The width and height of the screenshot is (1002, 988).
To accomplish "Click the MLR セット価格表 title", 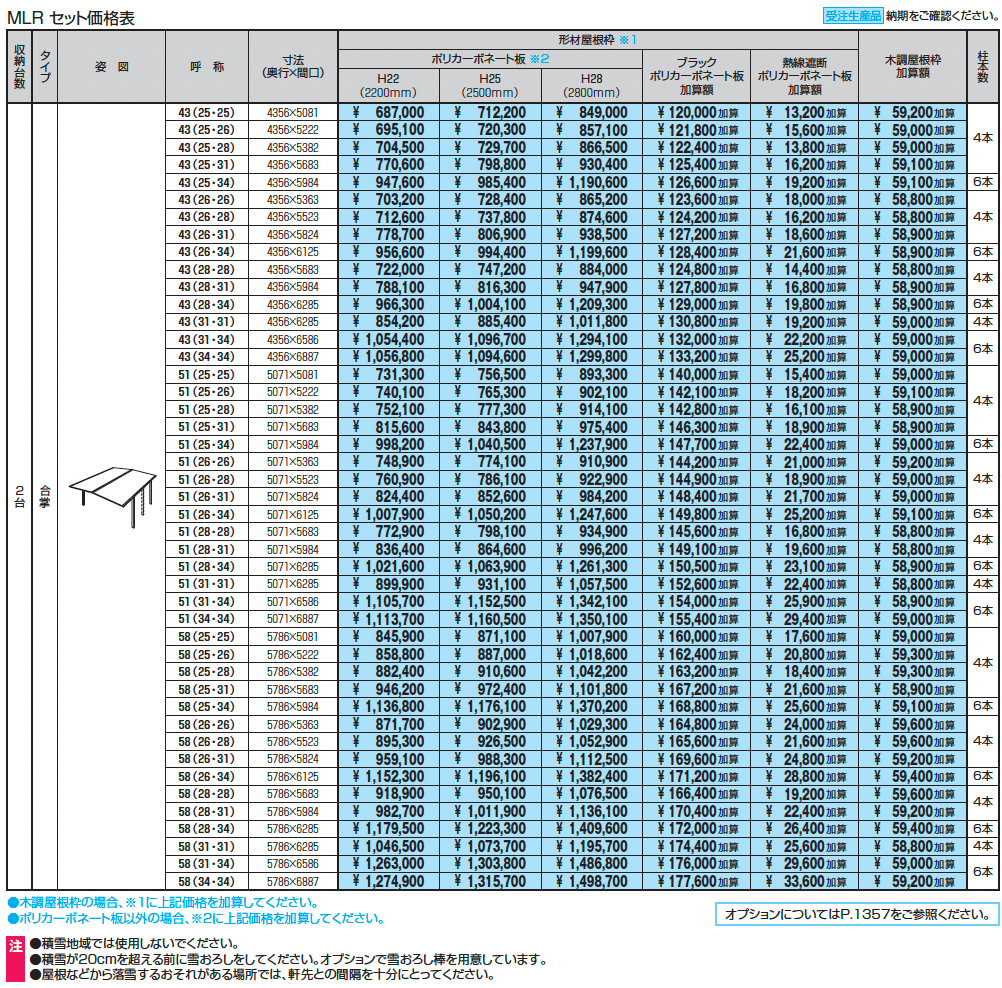I will [x=70, y=17].
